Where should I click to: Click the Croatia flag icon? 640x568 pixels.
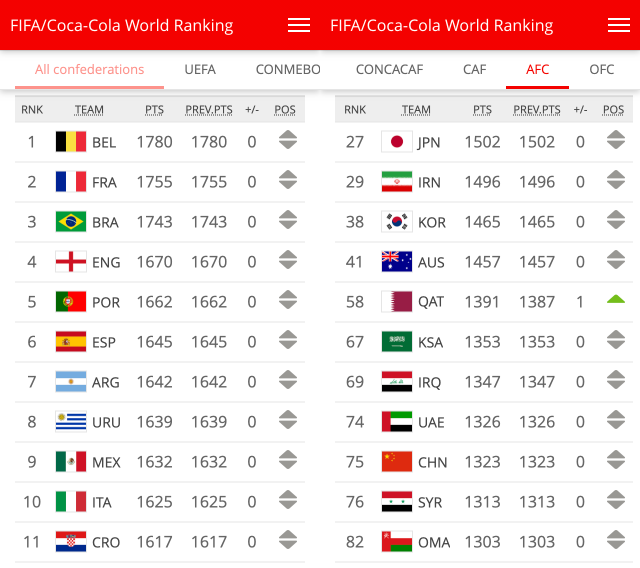coord(71,542)
